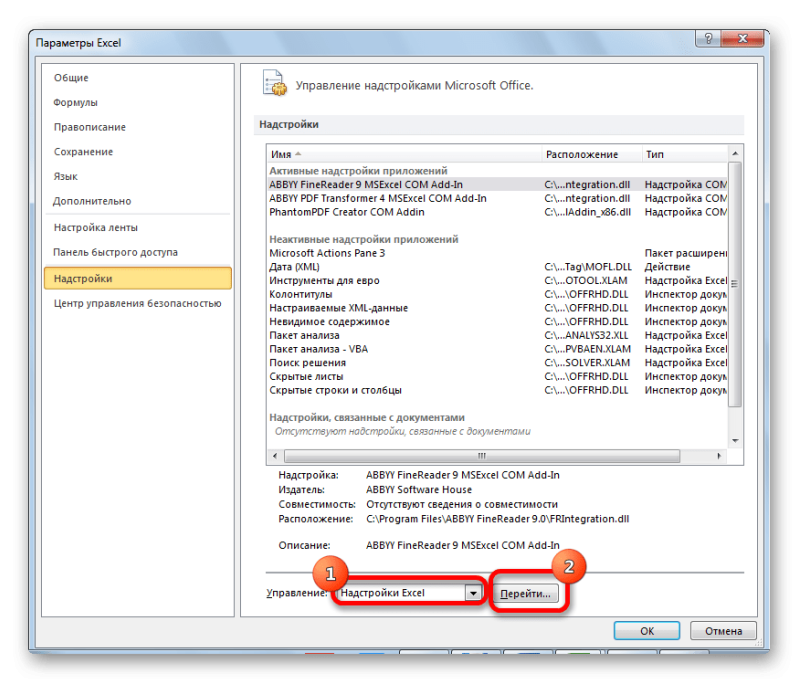Click the list's scroll up arrow
Image resolution: width=800 pixels, height=684 pixels.
point(735,154)
